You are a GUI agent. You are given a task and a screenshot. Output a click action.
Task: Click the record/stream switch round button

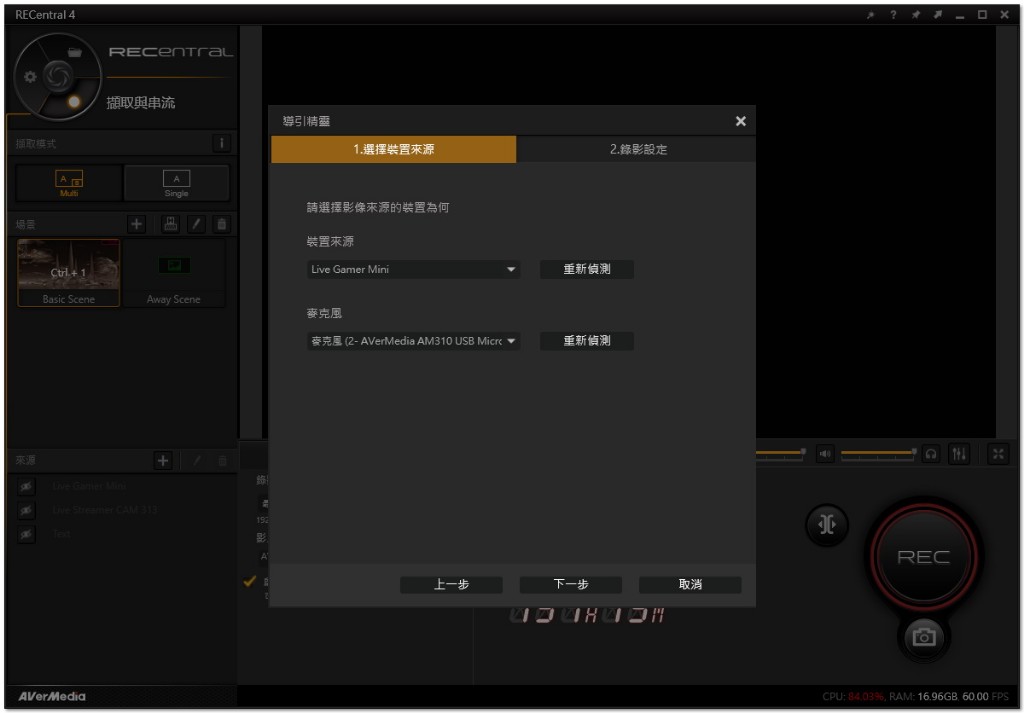tap(827, 524)
